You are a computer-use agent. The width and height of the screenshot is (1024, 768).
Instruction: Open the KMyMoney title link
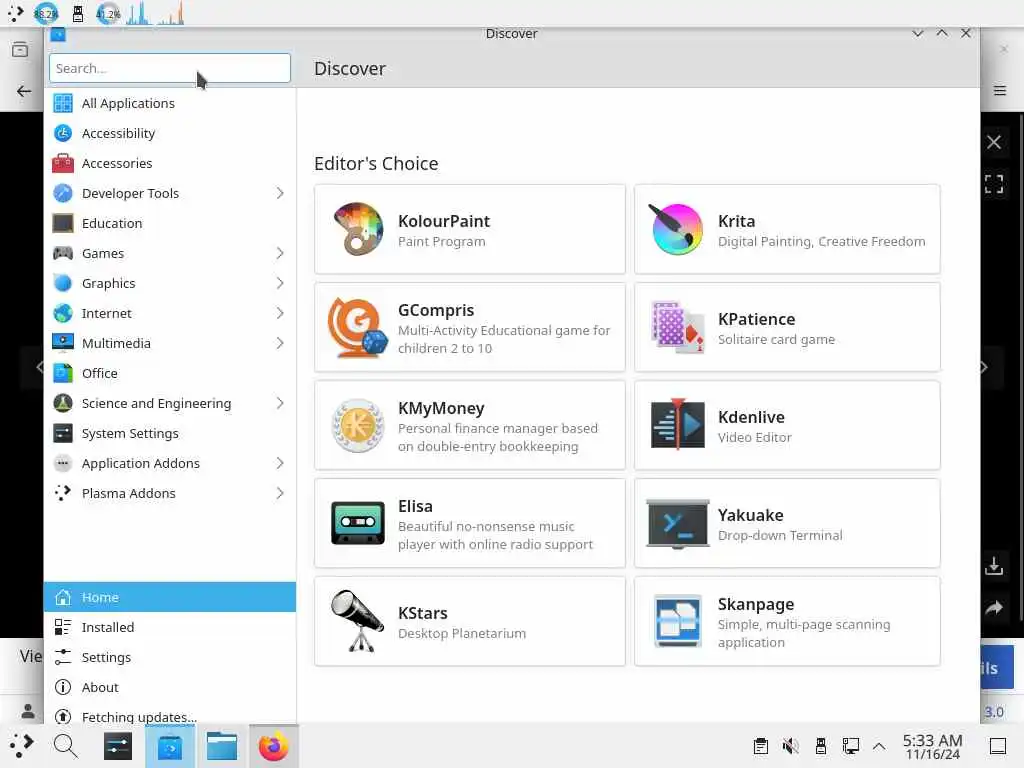click(441, 409)
